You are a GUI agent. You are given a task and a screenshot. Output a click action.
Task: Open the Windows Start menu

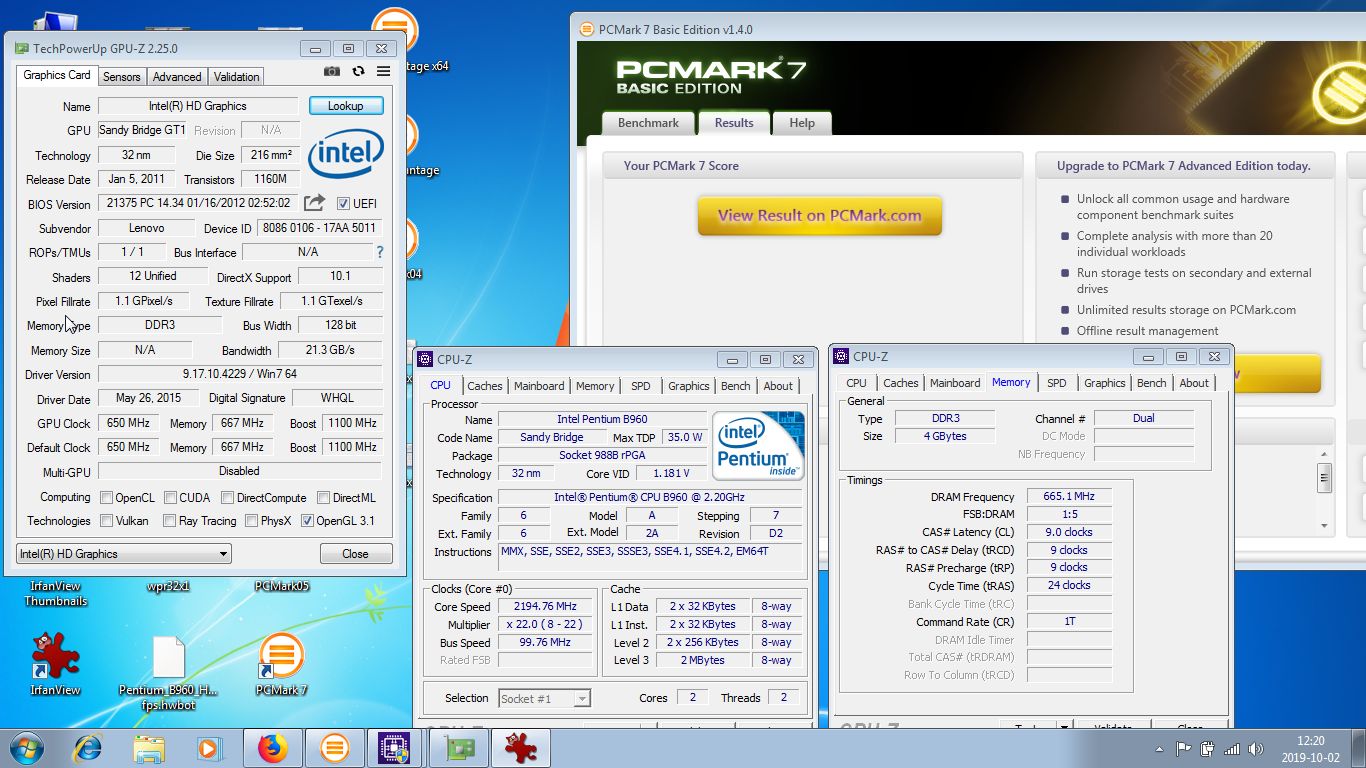pos(27,748)
